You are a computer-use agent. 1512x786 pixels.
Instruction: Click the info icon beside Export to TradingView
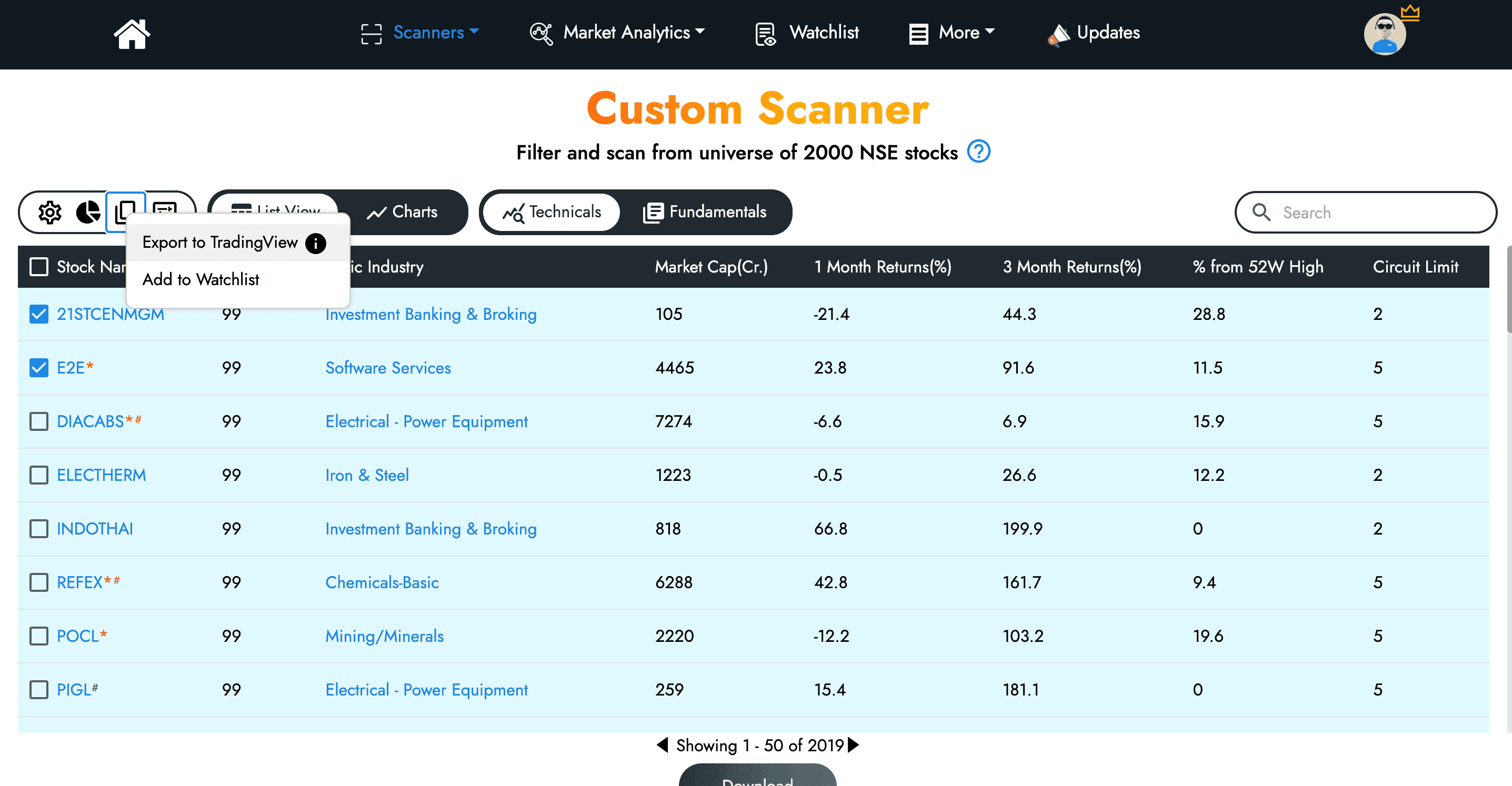(316, 244)
